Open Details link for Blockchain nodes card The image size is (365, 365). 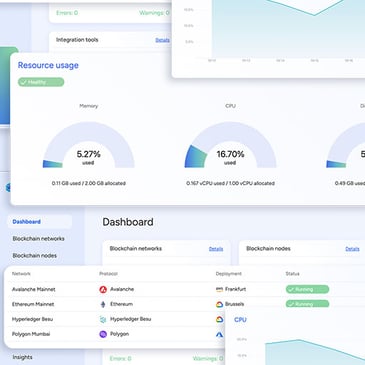[x=352, y=249]
